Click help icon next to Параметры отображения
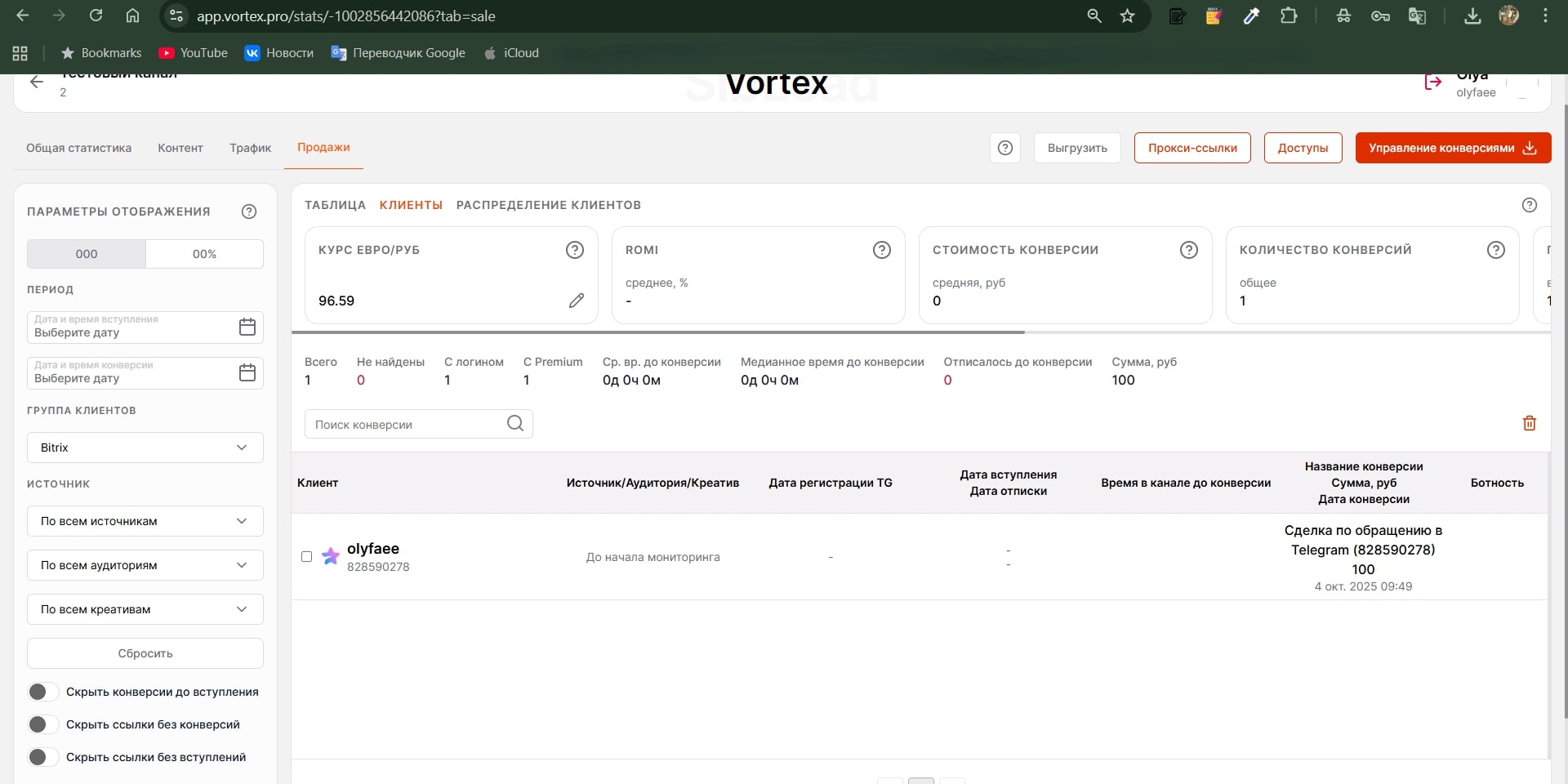 coord(249,212)
